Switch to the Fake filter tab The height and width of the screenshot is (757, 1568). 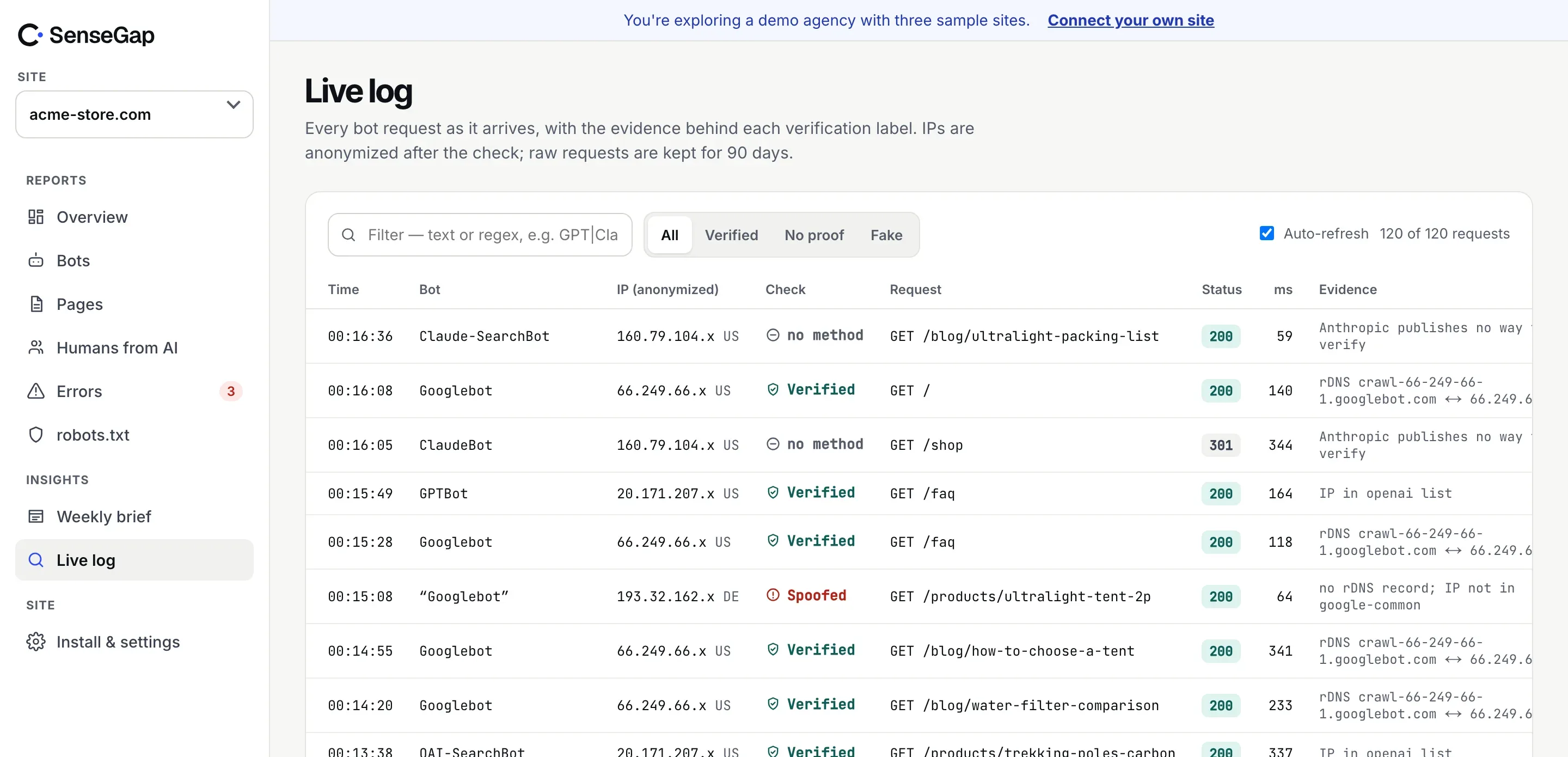pyautogui.click(x=886, y=235)
